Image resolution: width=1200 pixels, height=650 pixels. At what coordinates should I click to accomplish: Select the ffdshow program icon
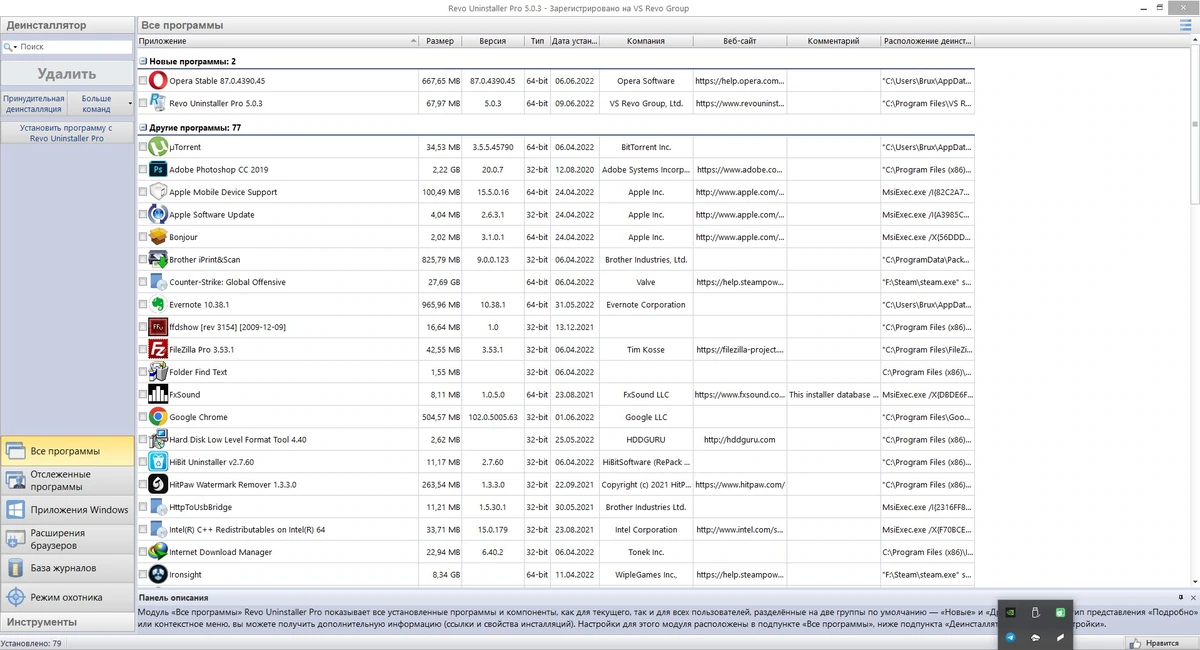click(x=158, y=327)
